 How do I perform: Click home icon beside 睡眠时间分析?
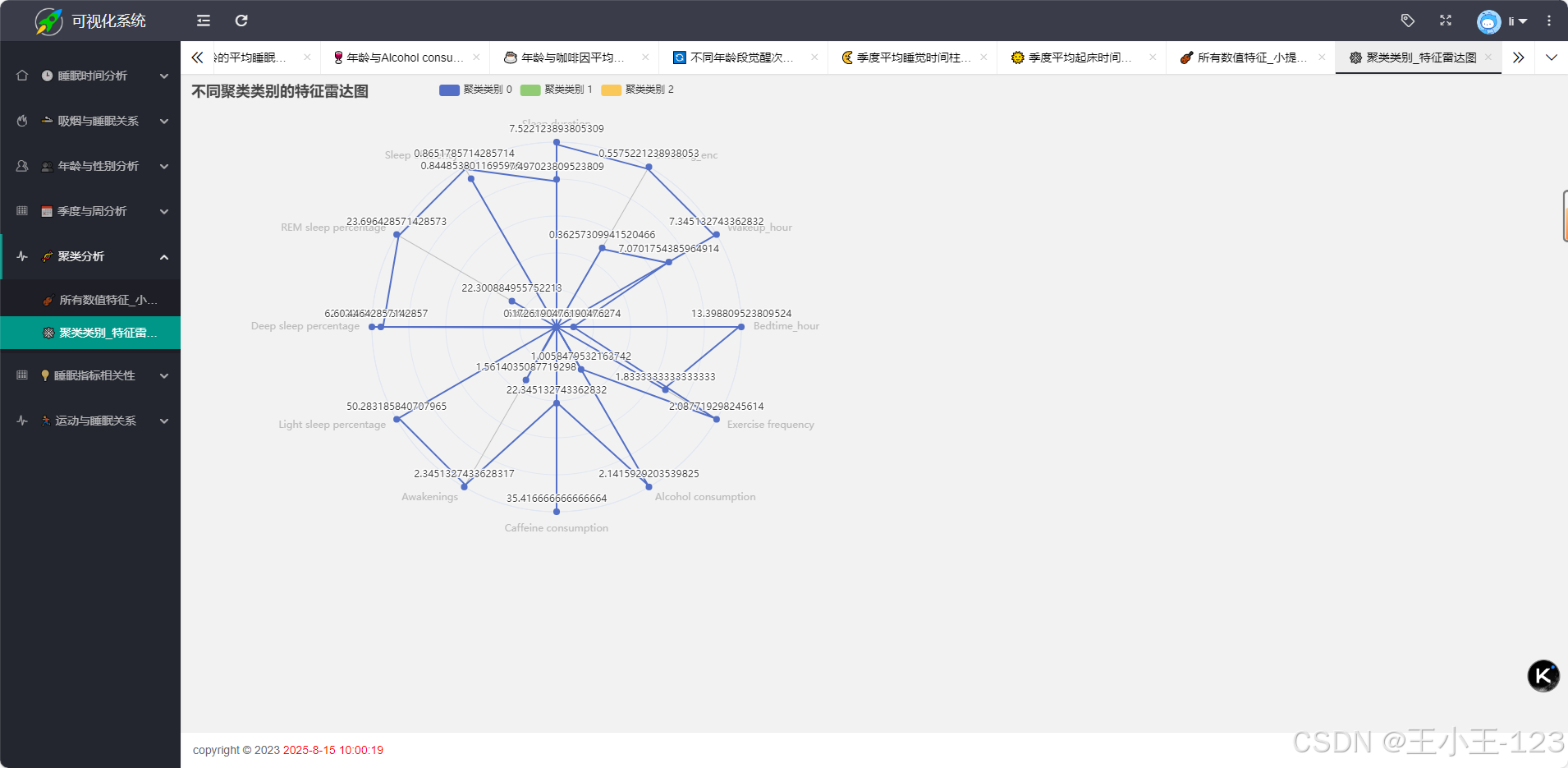[22, 76]
